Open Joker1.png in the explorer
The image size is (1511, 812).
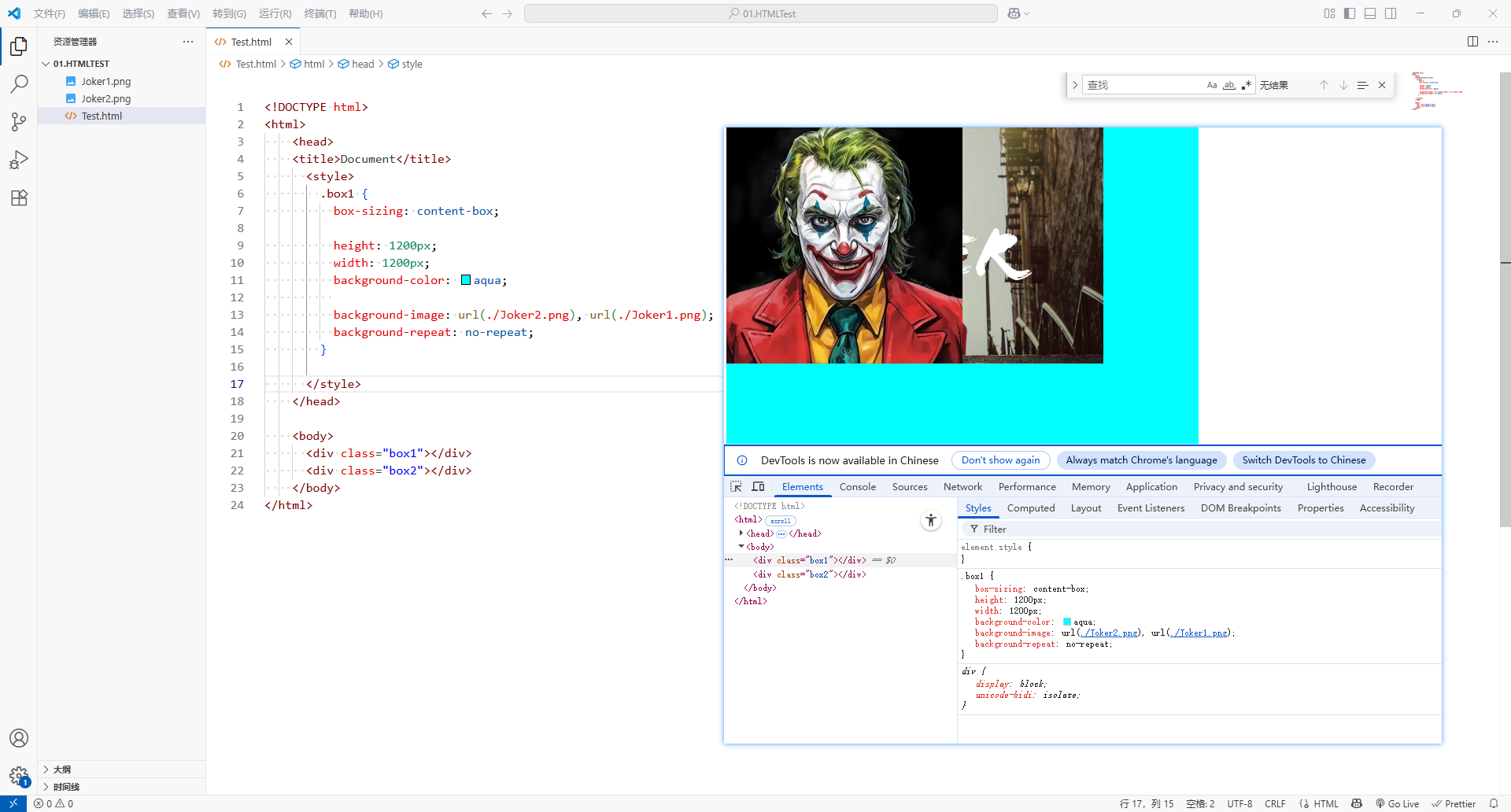106,81
